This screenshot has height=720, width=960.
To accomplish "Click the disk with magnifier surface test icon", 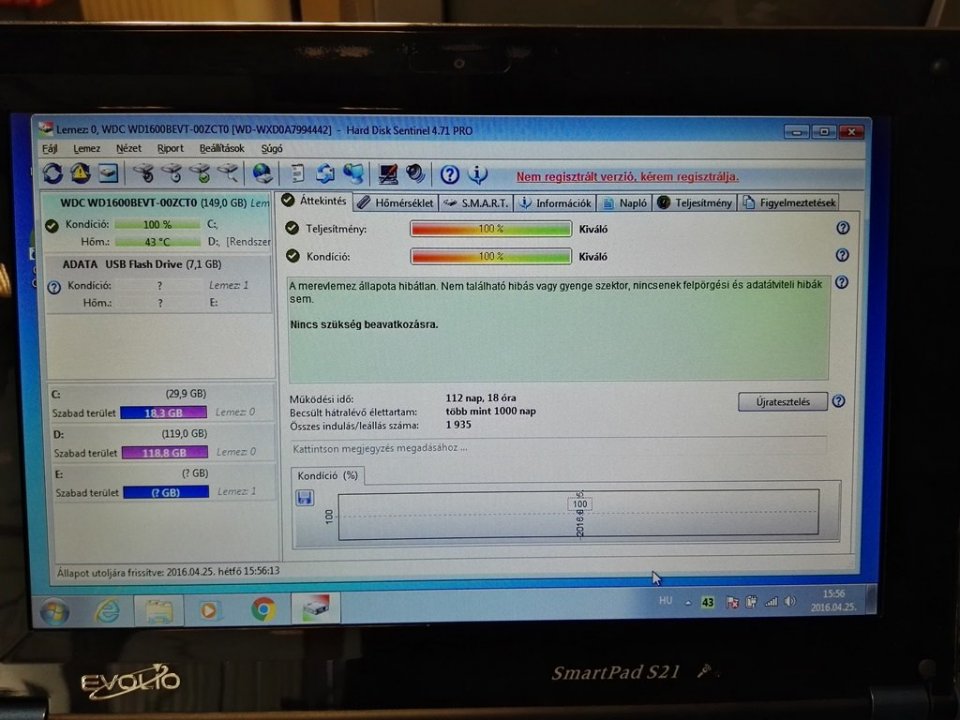I will 228,174.
